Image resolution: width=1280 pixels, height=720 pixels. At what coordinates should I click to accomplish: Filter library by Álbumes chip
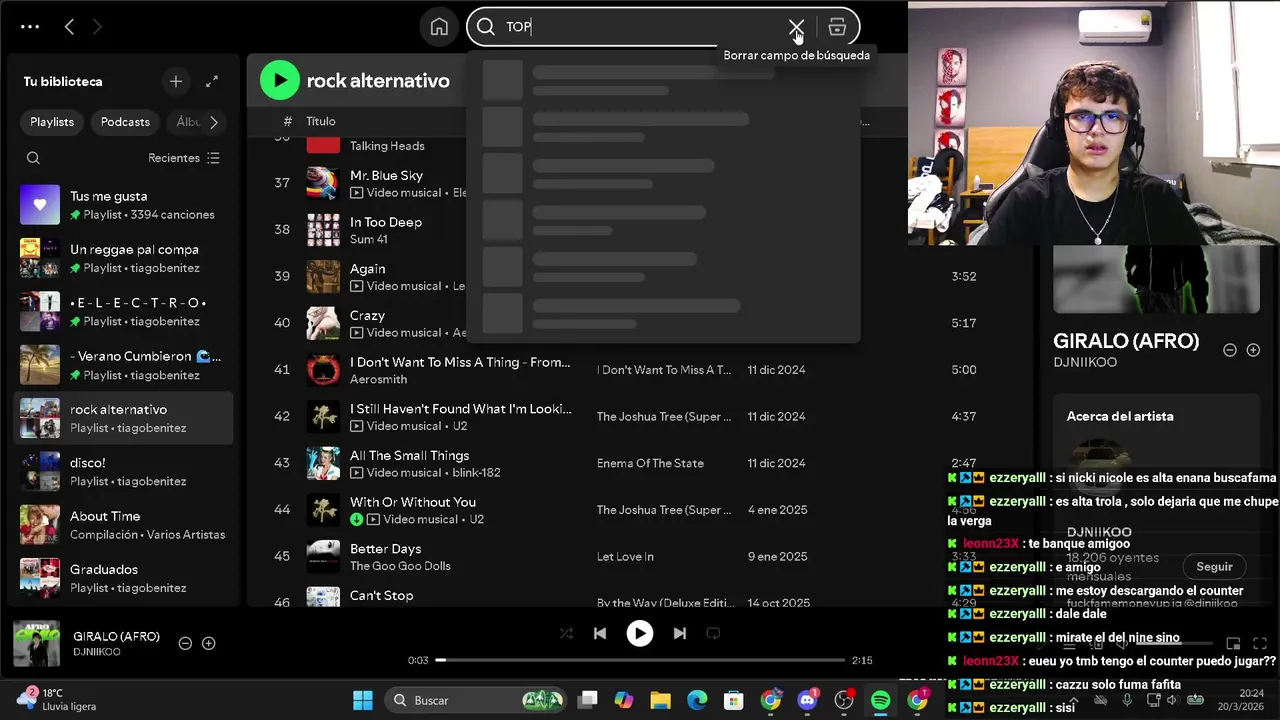[x=187, y=122]
